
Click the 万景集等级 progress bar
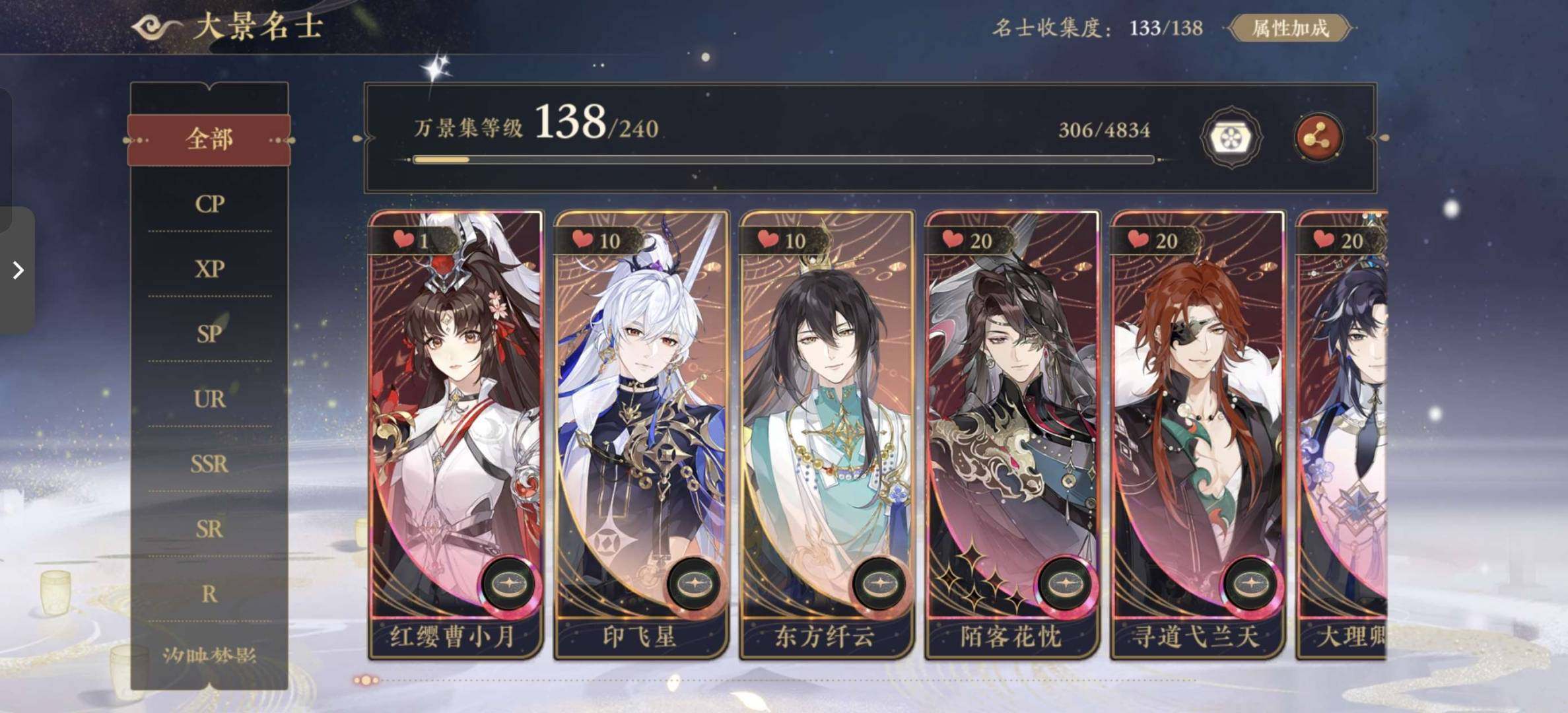click(783, 160)
